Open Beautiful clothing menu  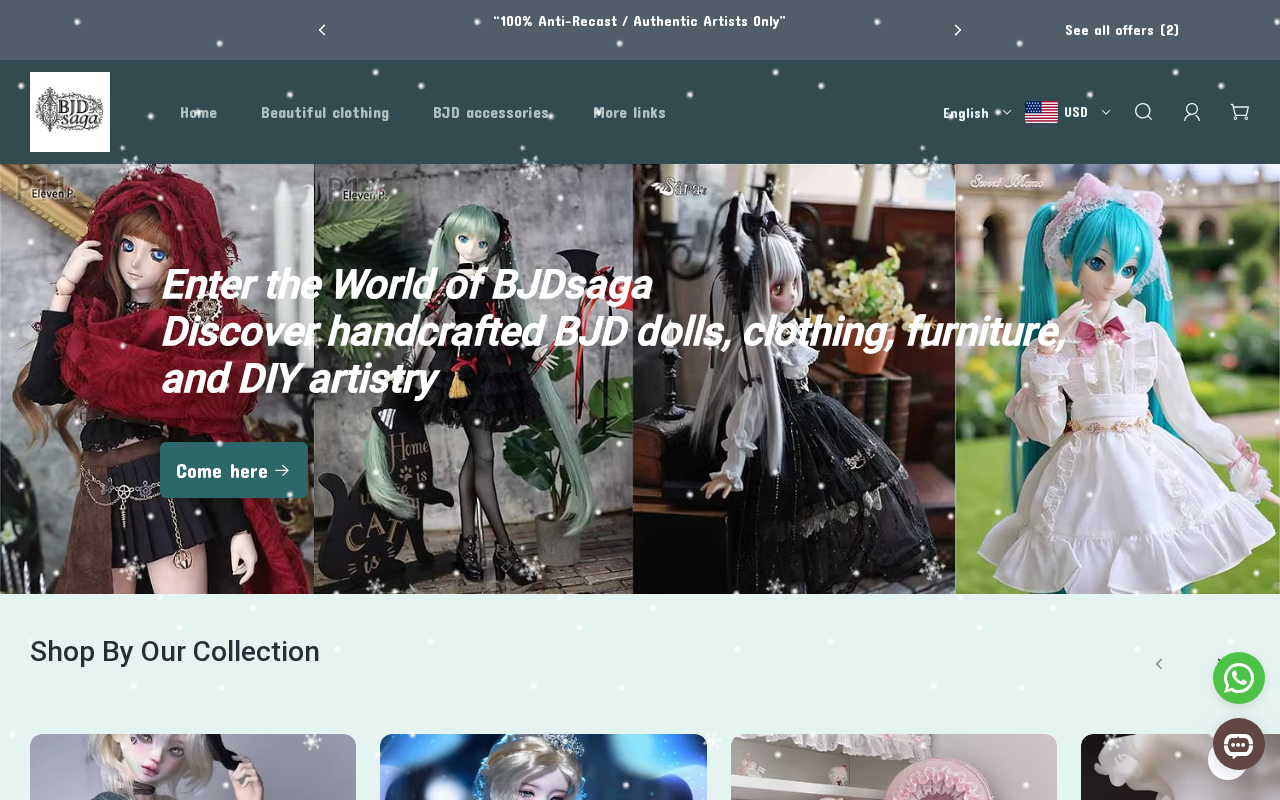tap(325, 112)
